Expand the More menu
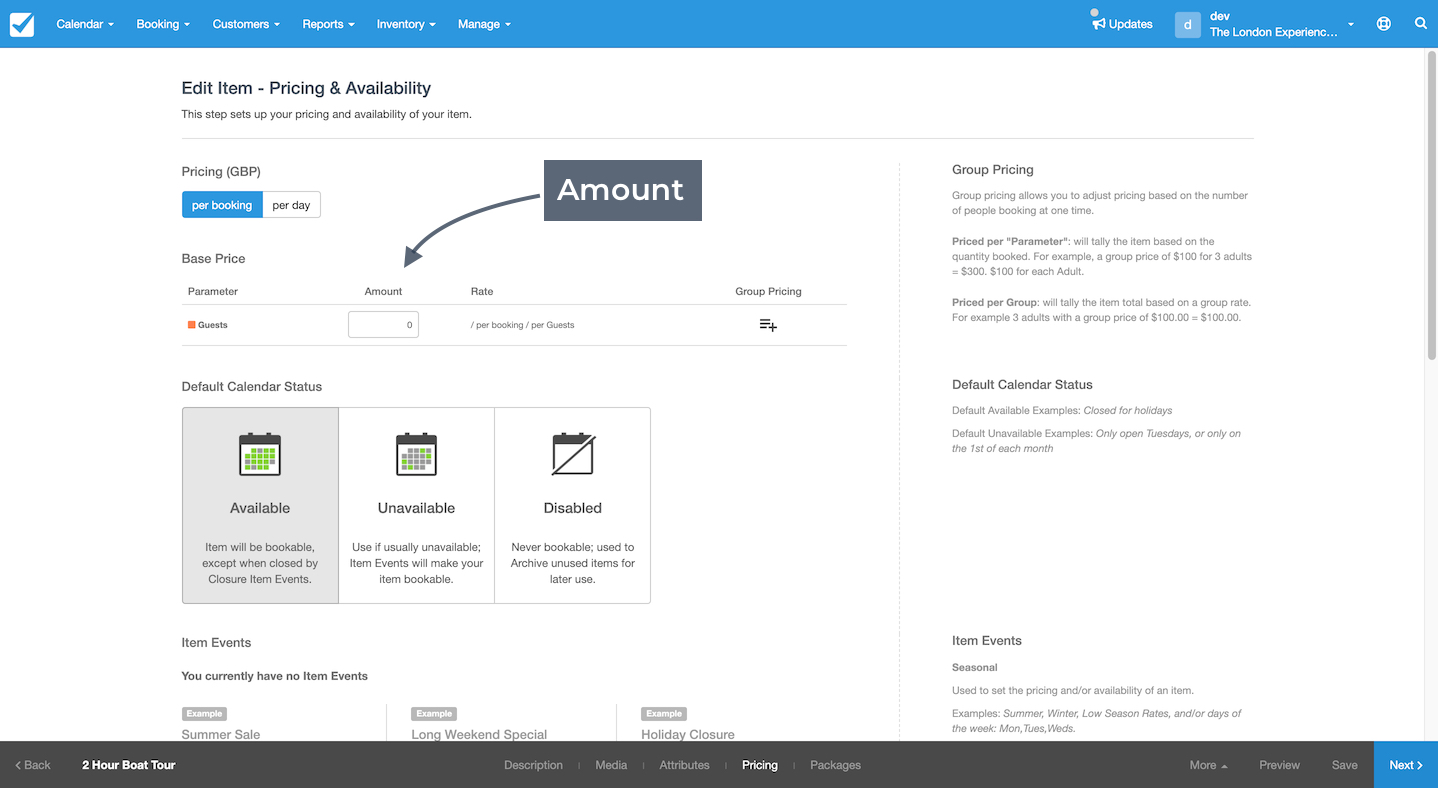The image size is (1438, 788). (1208, 765)
